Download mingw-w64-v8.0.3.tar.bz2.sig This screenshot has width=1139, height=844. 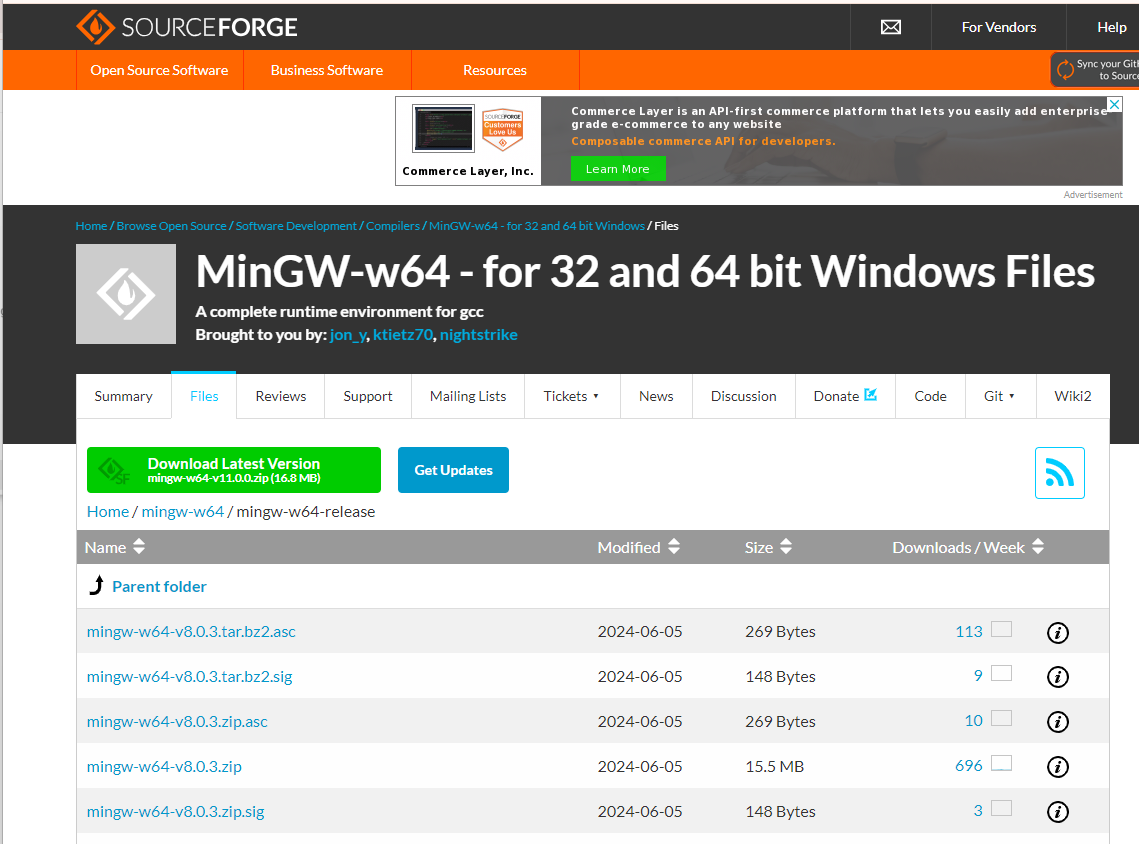pos(190,677)
